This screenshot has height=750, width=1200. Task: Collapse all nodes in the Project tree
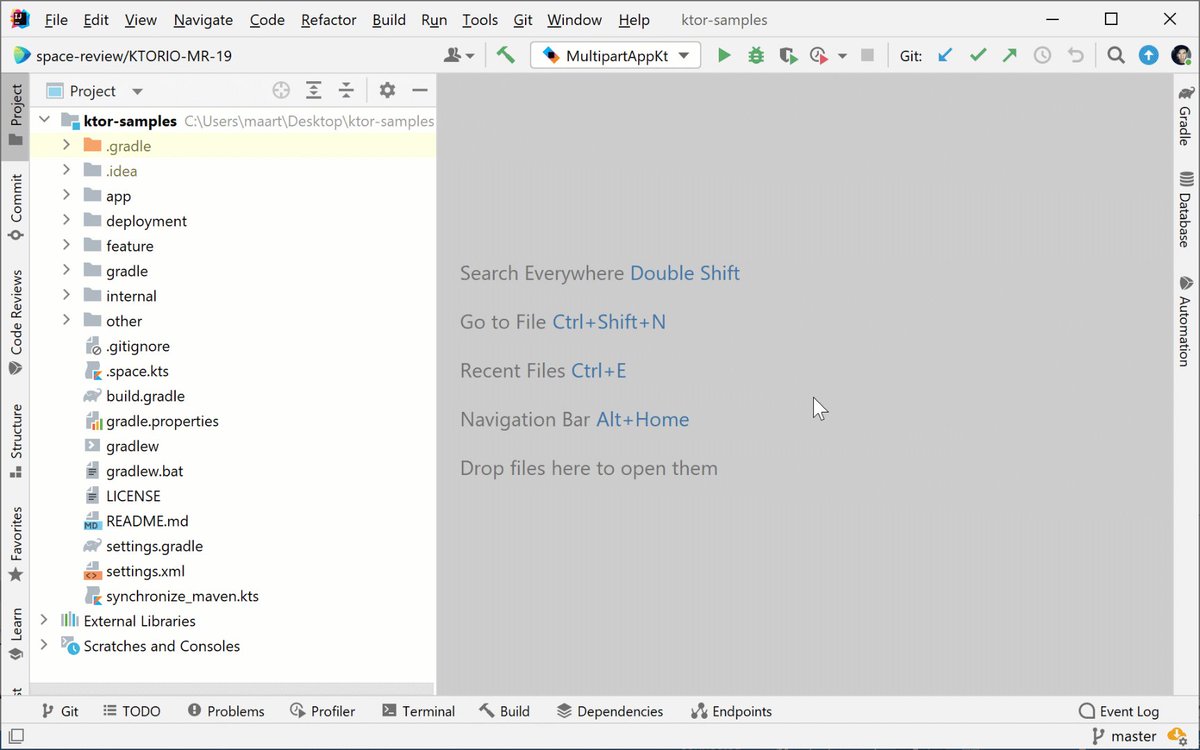[x=346, y=90]
